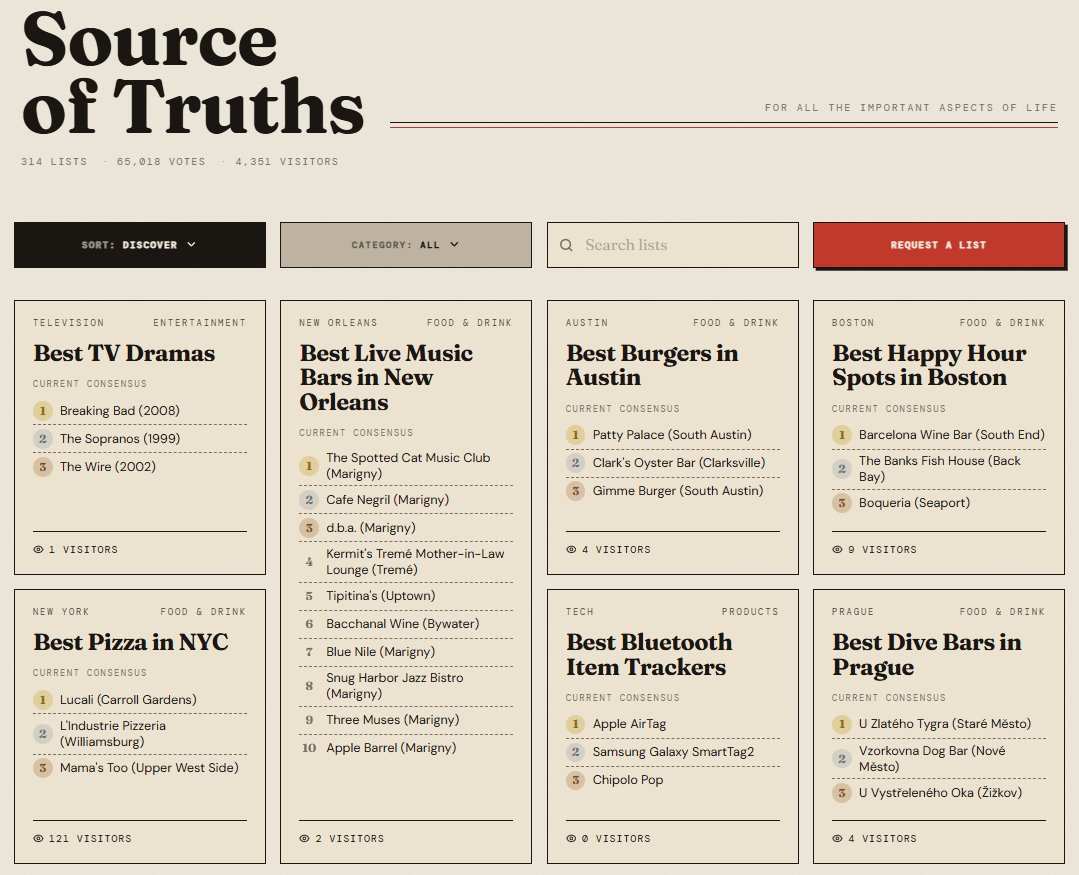Viewport: 1079px width, 875px height.
Task: Select the Chipolo Pop entry
Action: 673,780
